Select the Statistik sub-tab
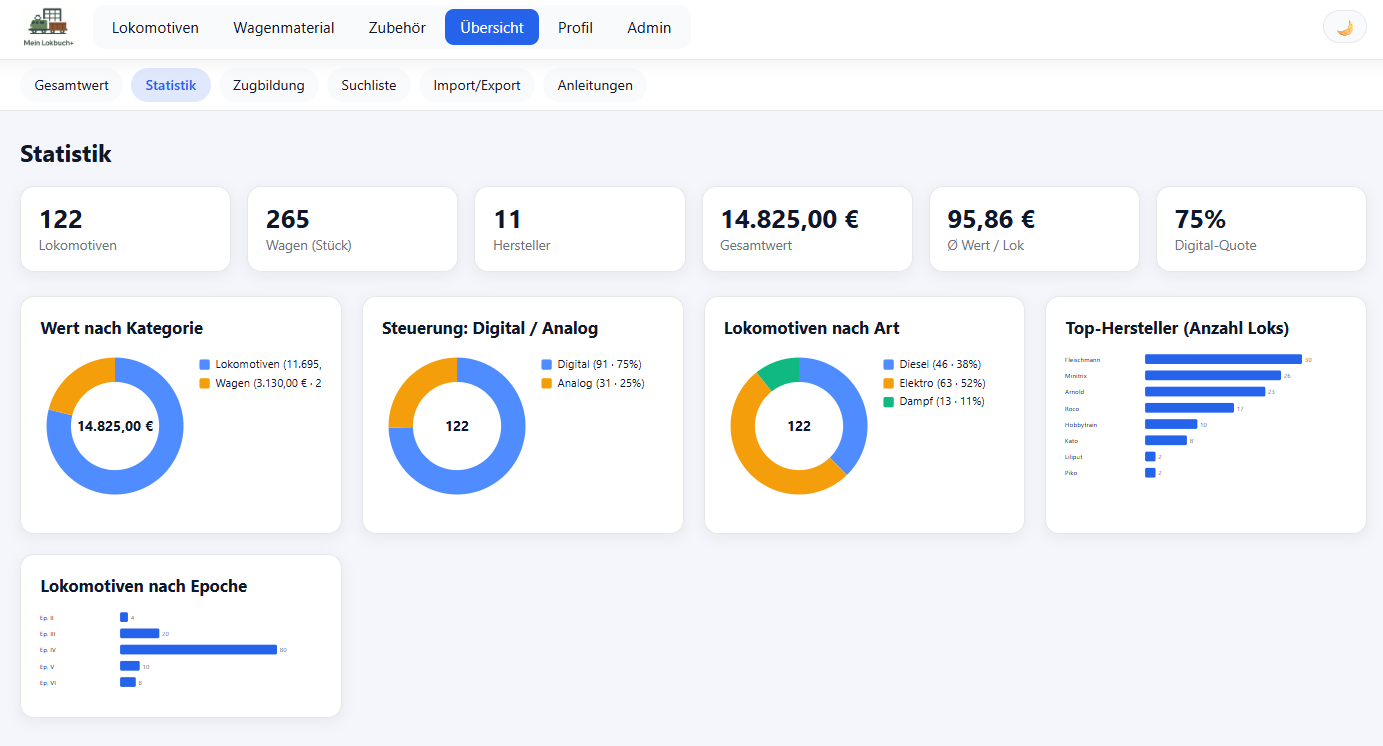The image size is (1383, 746). tap(171, 85)
